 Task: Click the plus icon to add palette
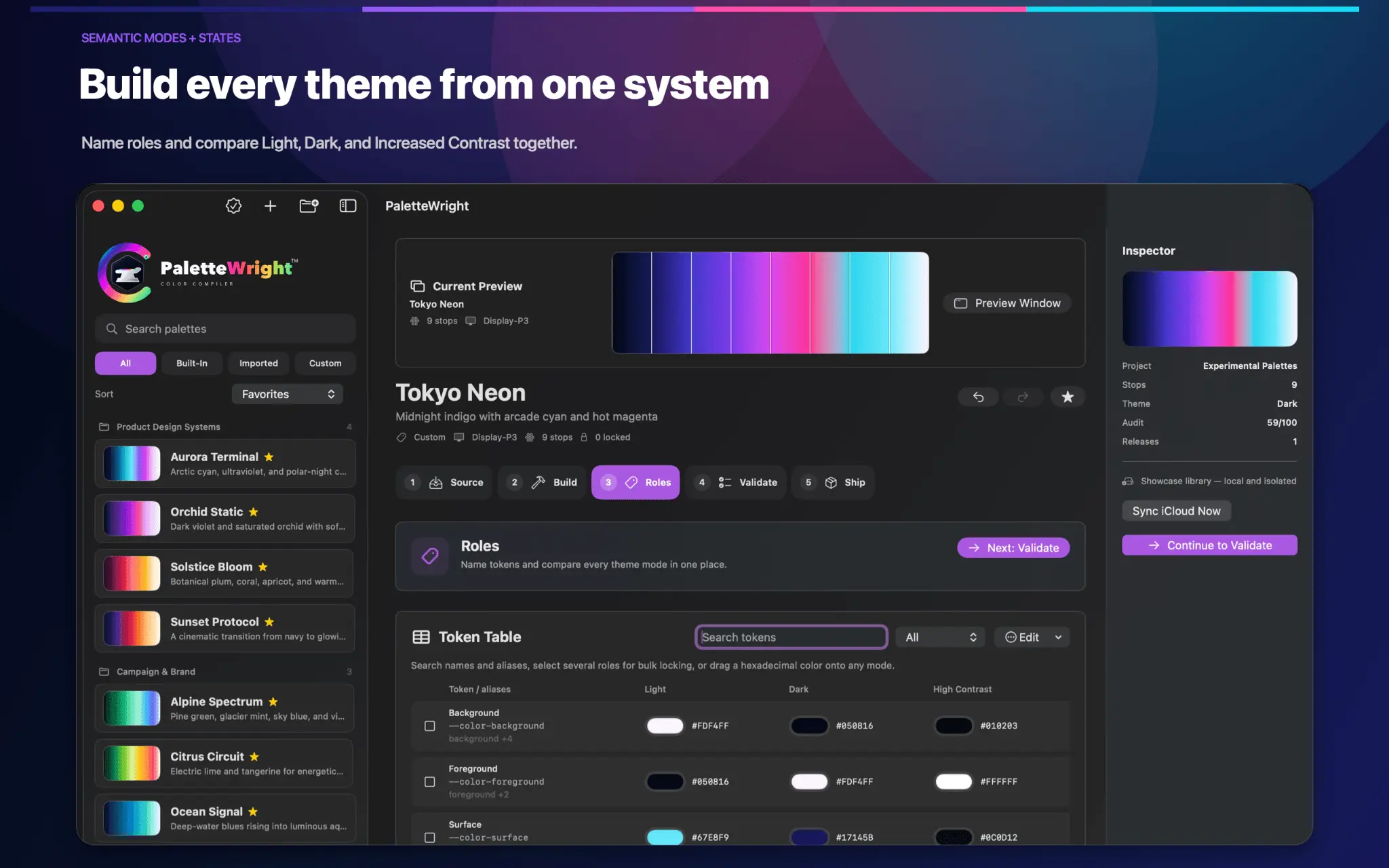270,205
